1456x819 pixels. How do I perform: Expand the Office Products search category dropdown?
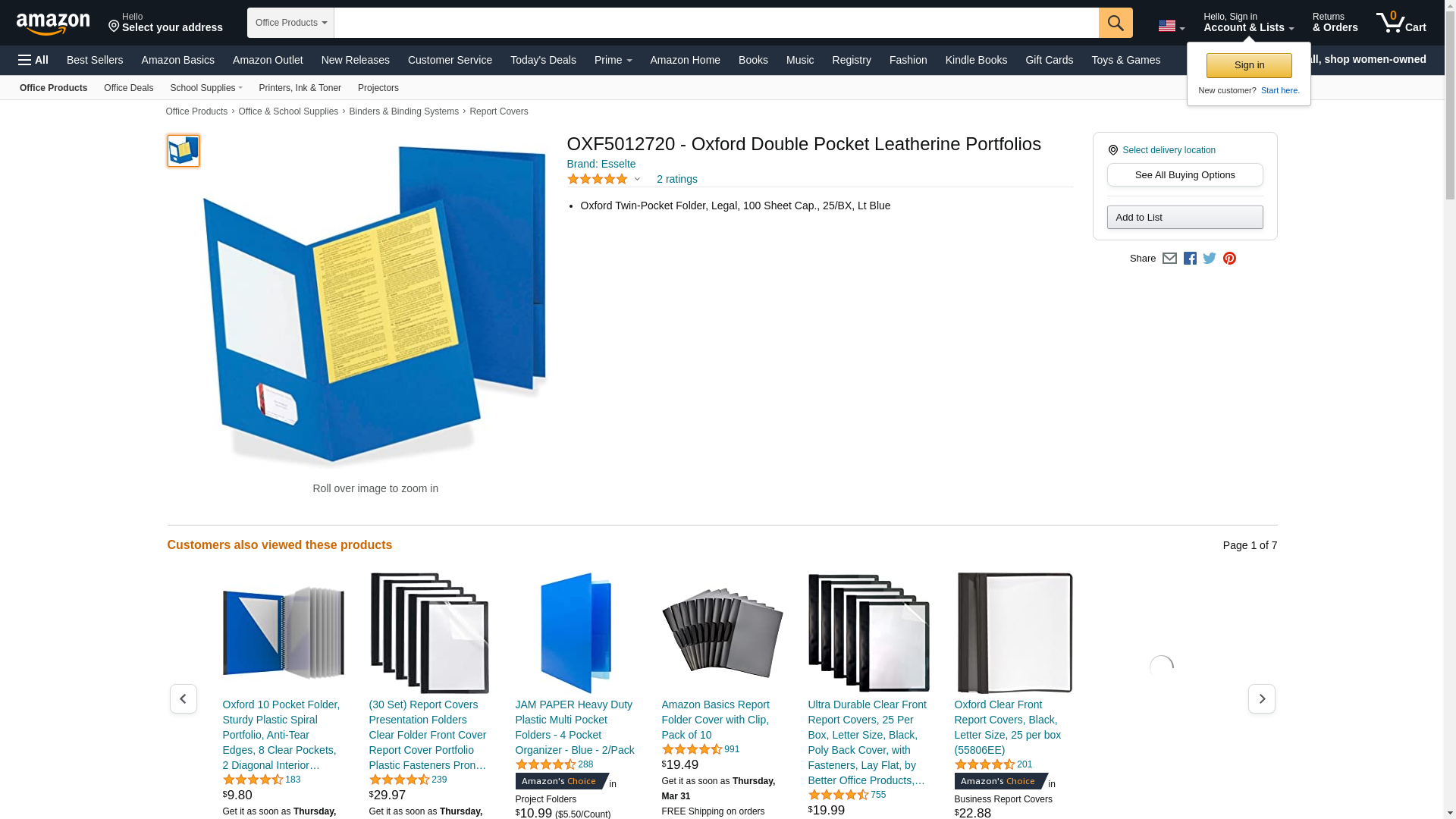pos(290,23)
